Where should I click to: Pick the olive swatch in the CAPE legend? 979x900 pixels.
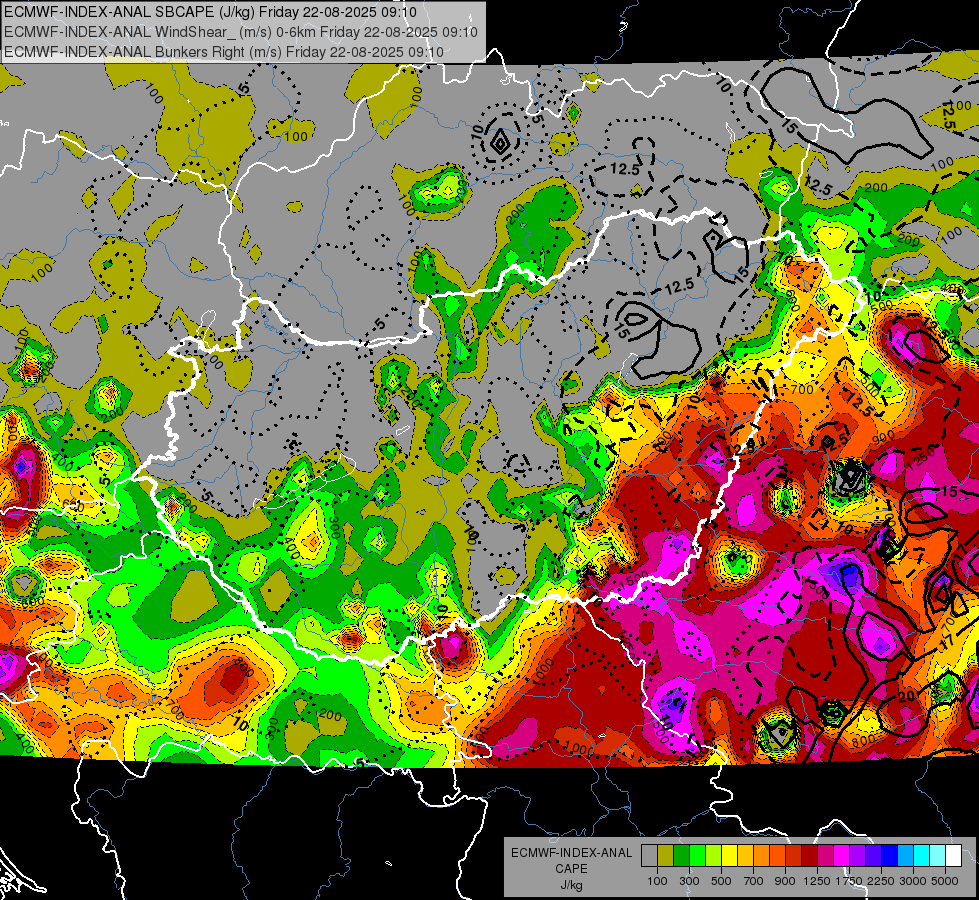pyautogui.click(x=666, y=856)
